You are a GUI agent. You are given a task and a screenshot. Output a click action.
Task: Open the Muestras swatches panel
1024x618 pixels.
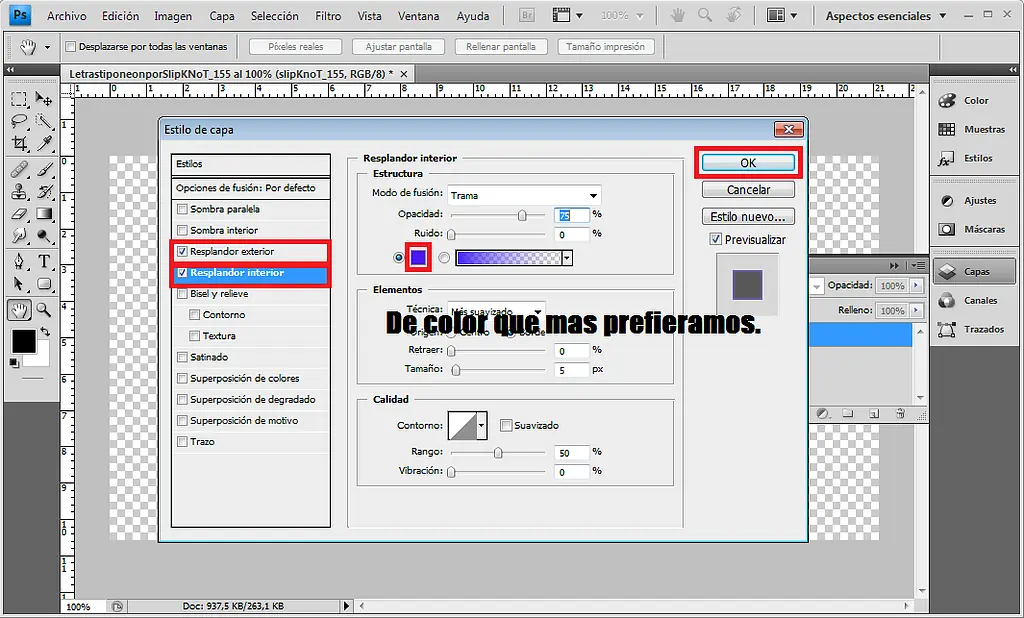pyautogui.click(x=974, y=129)
